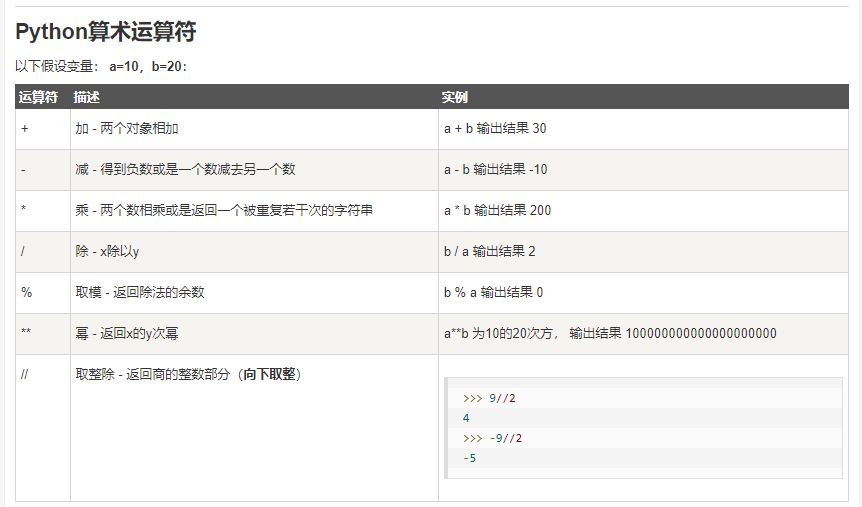Click the "+" operator cell
Image resolution: width=862 pixels, height=507 pixels.
[x=43, y=129]
